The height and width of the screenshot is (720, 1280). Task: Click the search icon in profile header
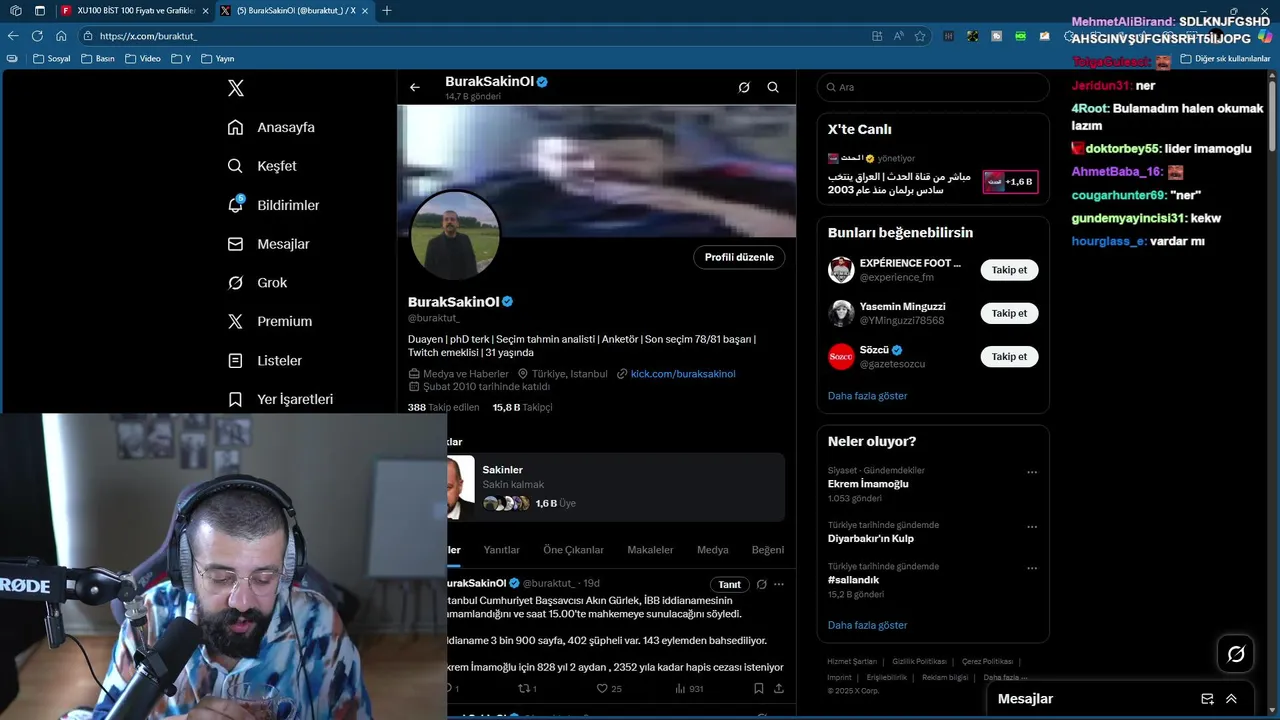(773, 87)
